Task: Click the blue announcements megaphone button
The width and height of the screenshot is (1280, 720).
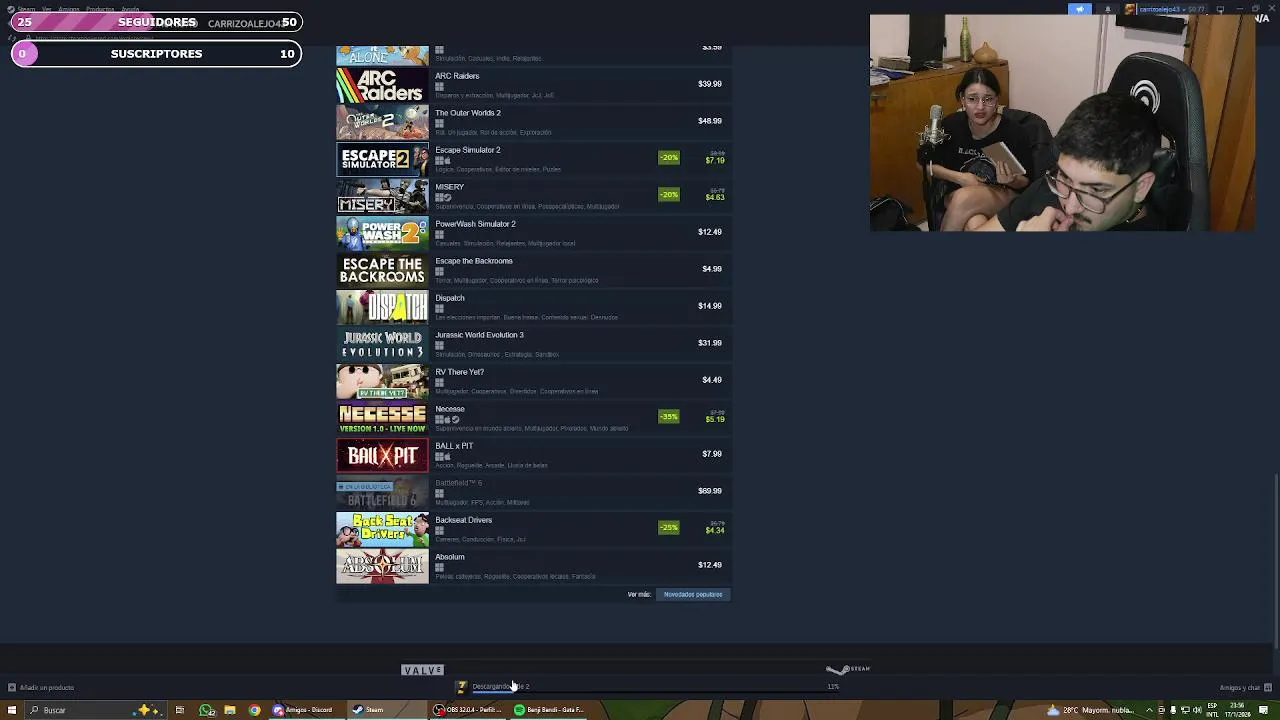Action: coord(1080,9)
